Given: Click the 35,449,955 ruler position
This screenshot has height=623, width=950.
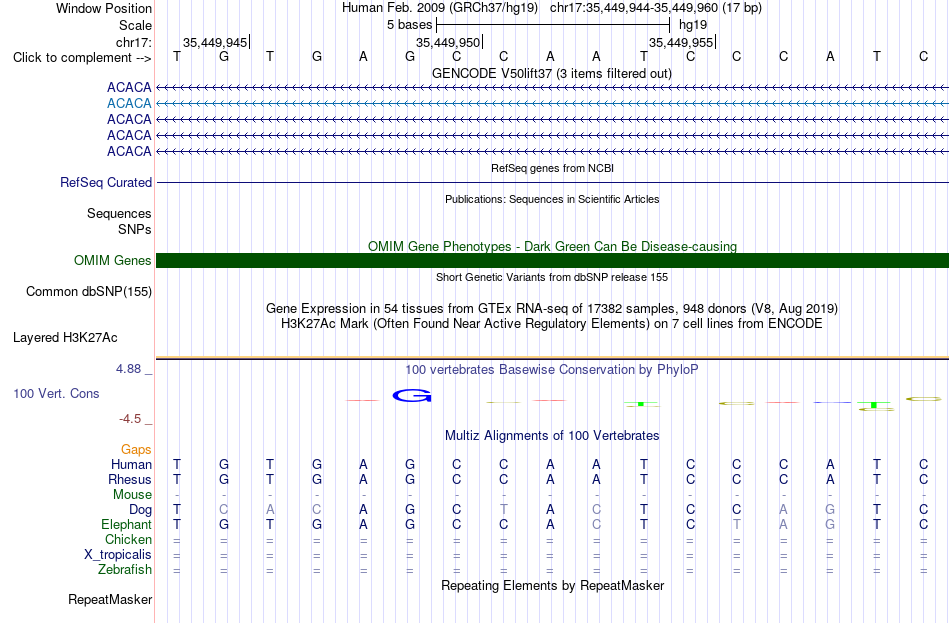Looking at the screenshot, I should (681, 42).
